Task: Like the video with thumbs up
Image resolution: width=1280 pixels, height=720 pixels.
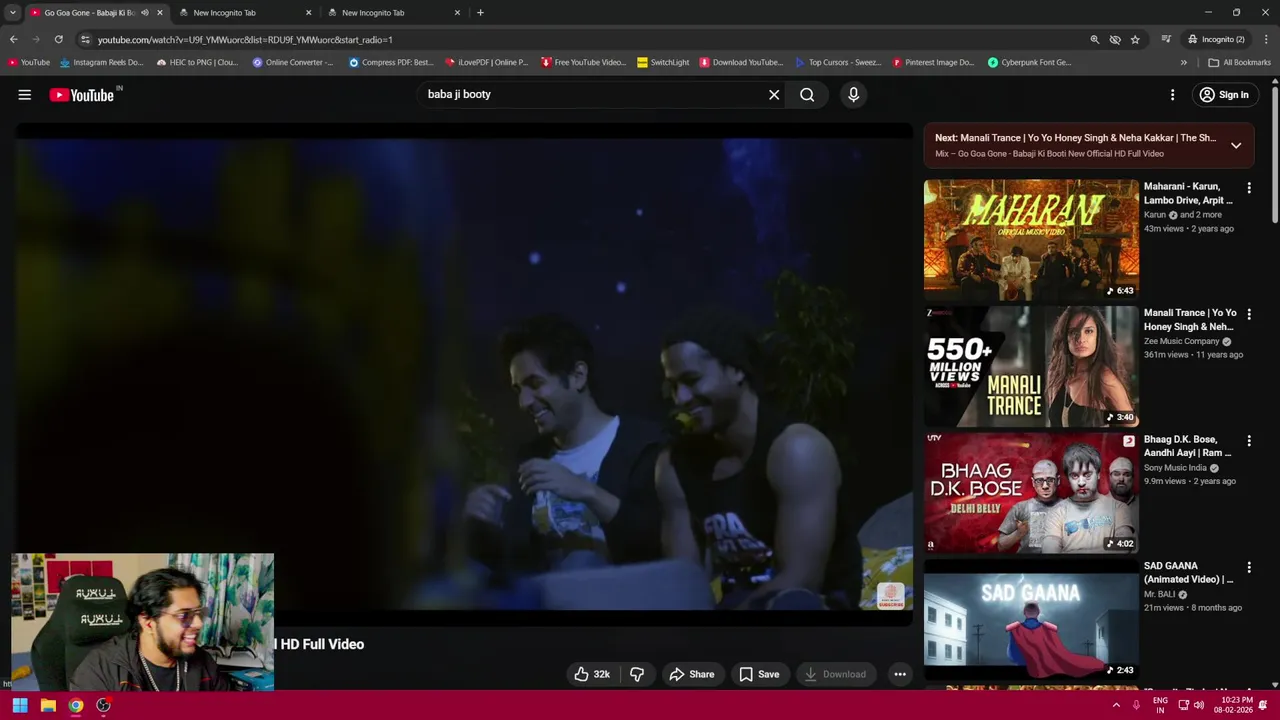Action: point(592,674)
